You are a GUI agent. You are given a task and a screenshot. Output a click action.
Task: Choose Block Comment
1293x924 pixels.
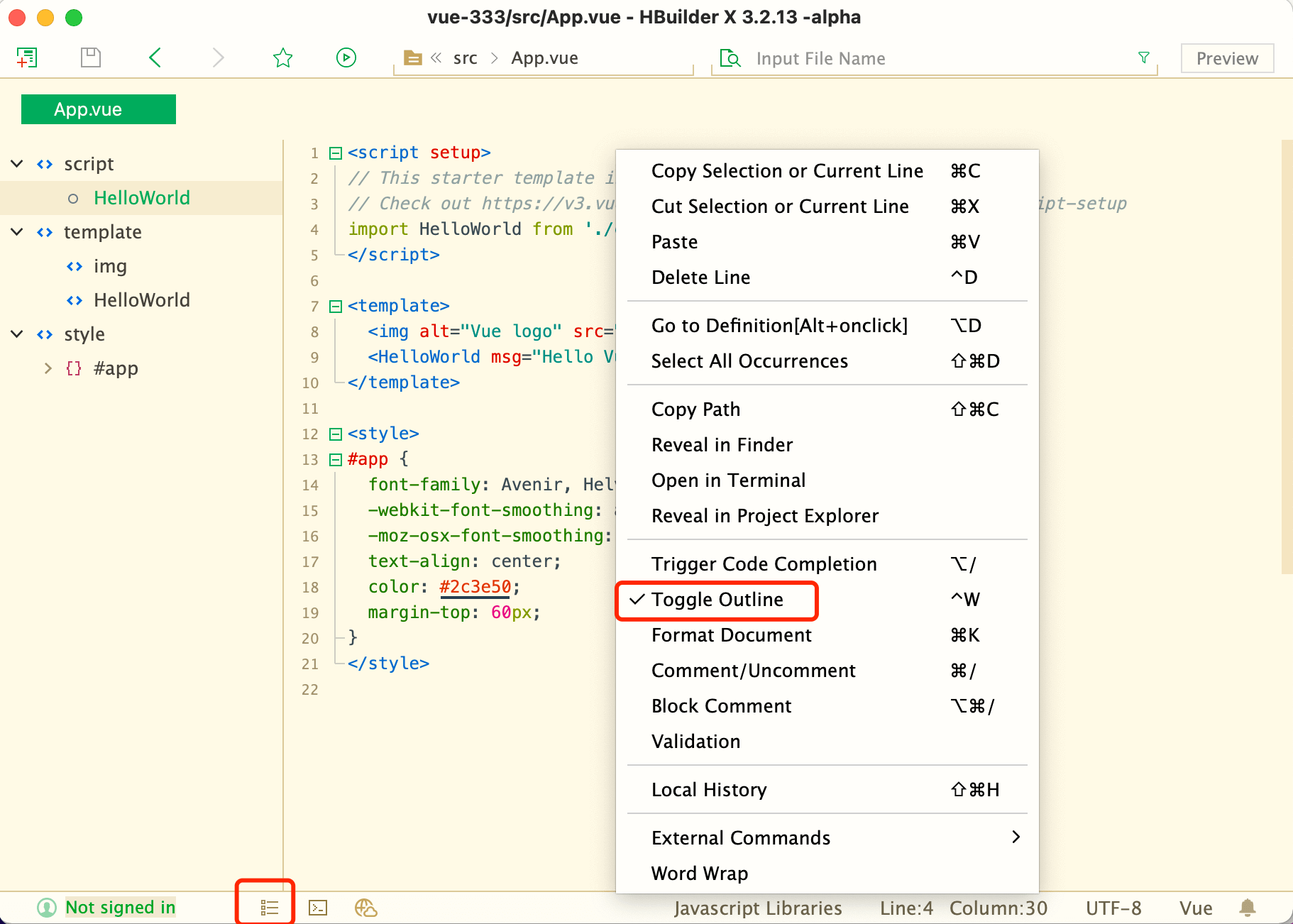tap(827, 706)
